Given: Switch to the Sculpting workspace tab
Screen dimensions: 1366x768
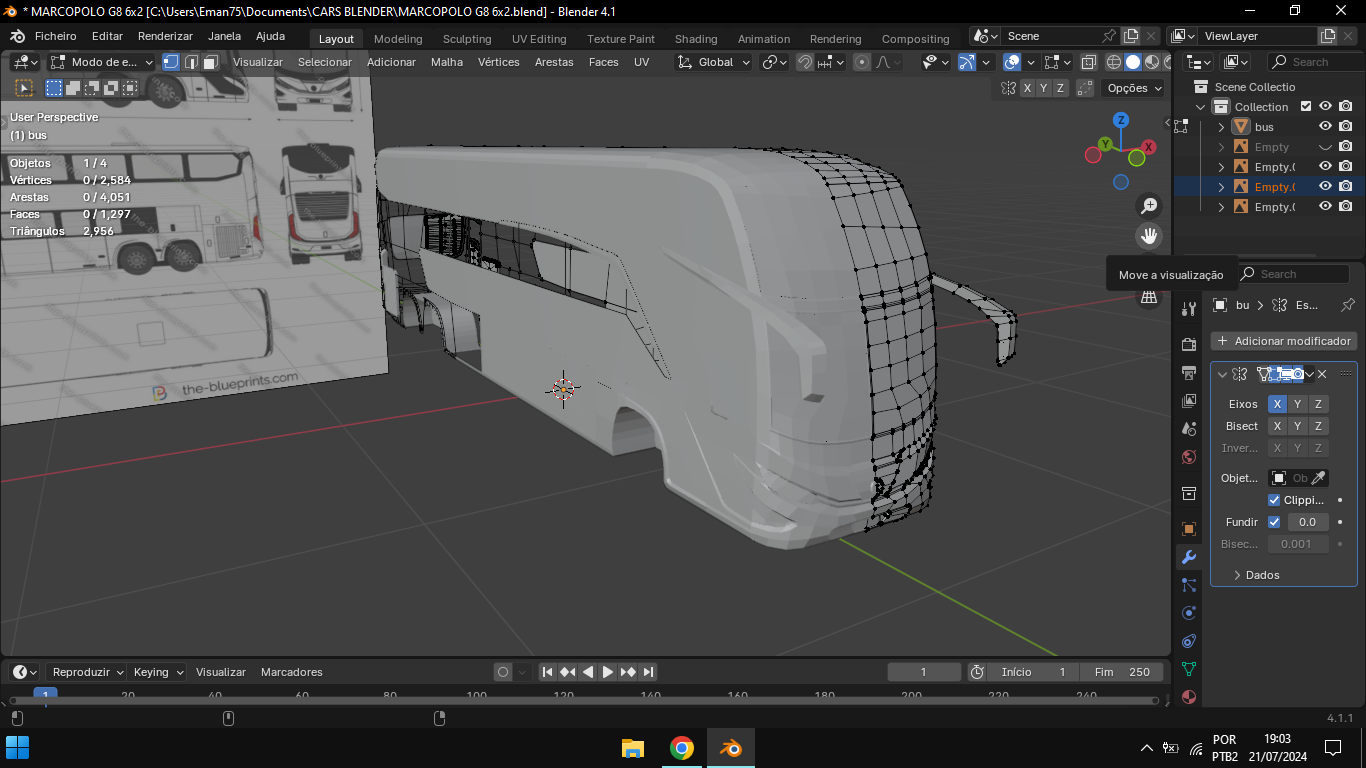Looking at the screenshot, I should 467,39.
